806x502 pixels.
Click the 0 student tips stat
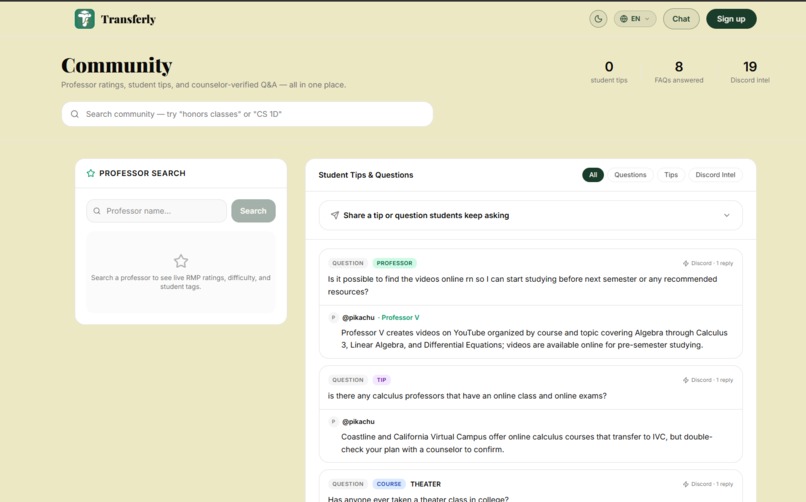tap(609, 71)
